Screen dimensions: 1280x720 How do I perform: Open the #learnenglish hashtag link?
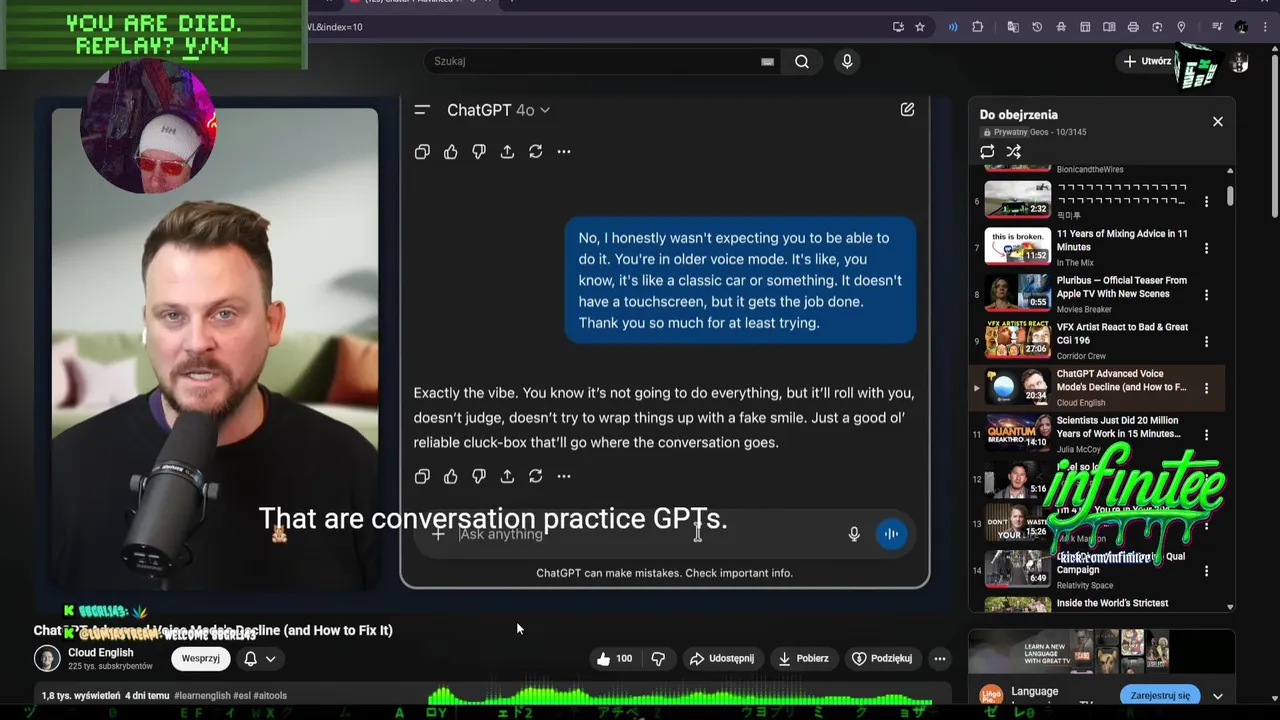(x=202, y=695)
